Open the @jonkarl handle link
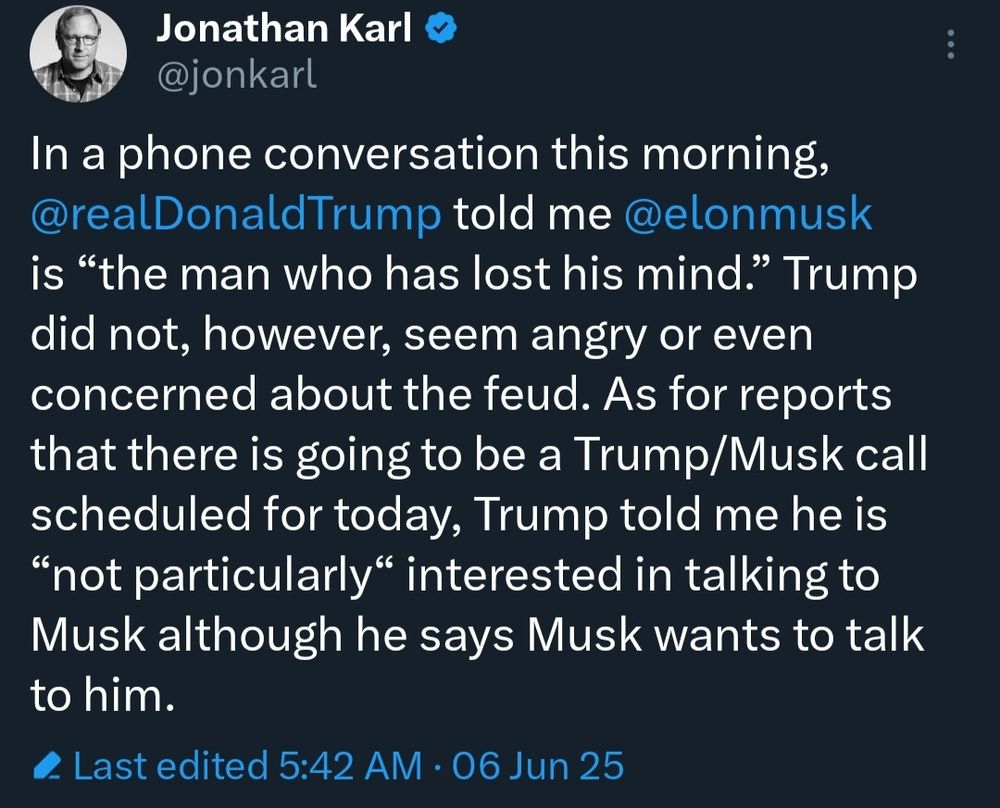The height and width of the screenshot is (808, 1000). pos(236,75)
